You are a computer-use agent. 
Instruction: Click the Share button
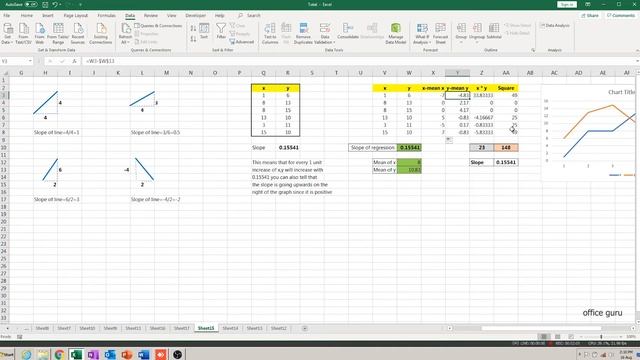click(x=590, y=16)
